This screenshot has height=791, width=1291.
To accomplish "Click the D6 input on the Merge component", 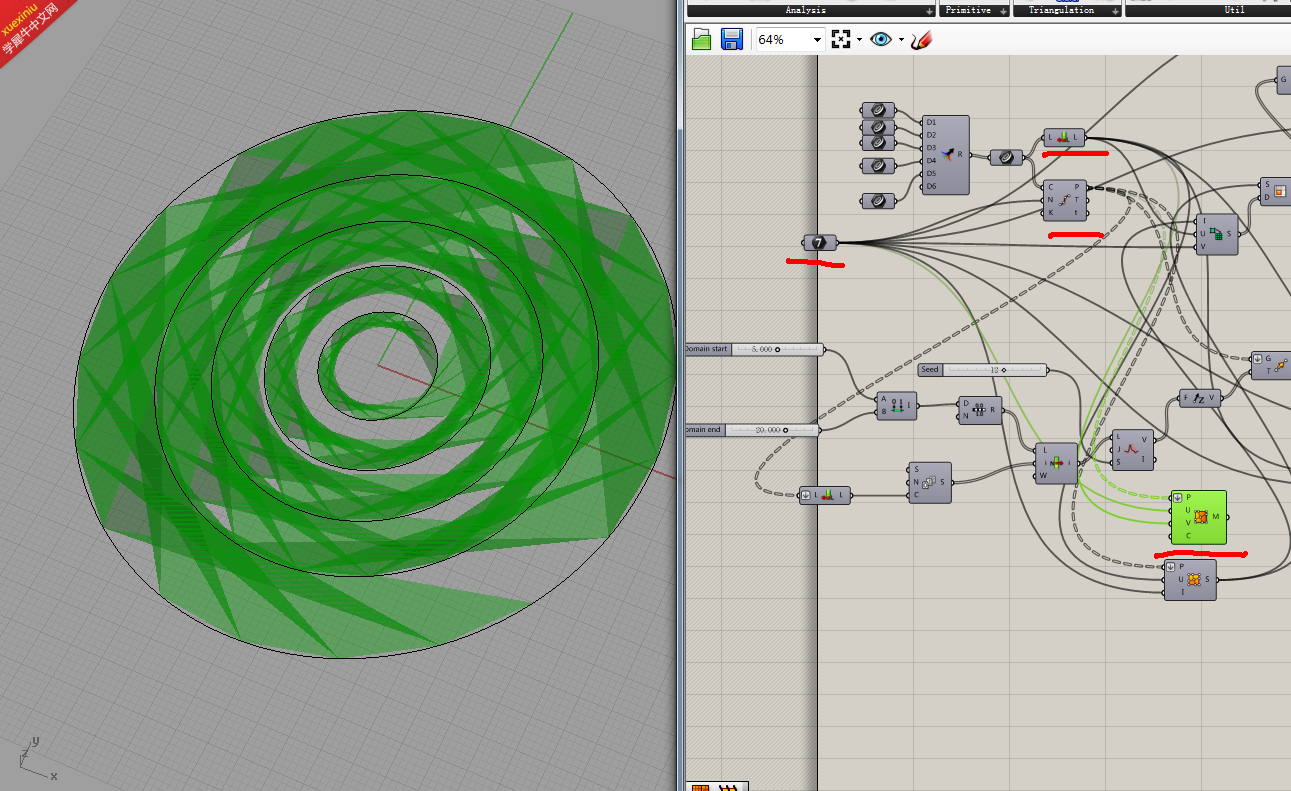I will 931,186.
